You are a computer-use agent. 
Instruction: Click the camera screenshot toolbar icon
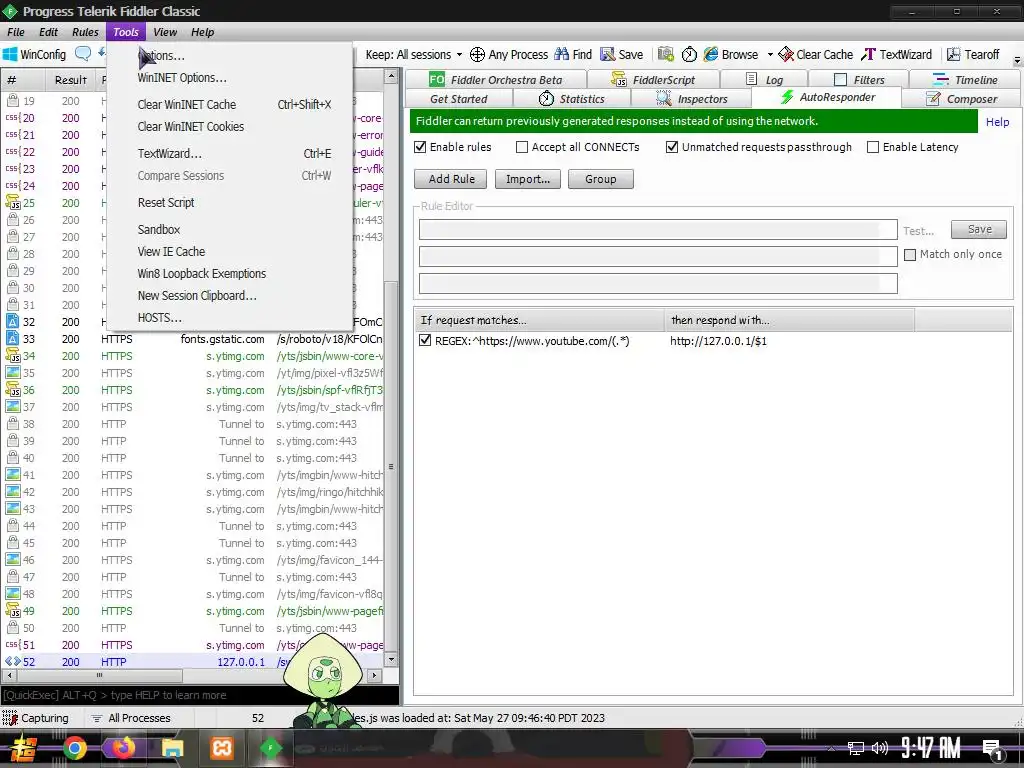665,54
